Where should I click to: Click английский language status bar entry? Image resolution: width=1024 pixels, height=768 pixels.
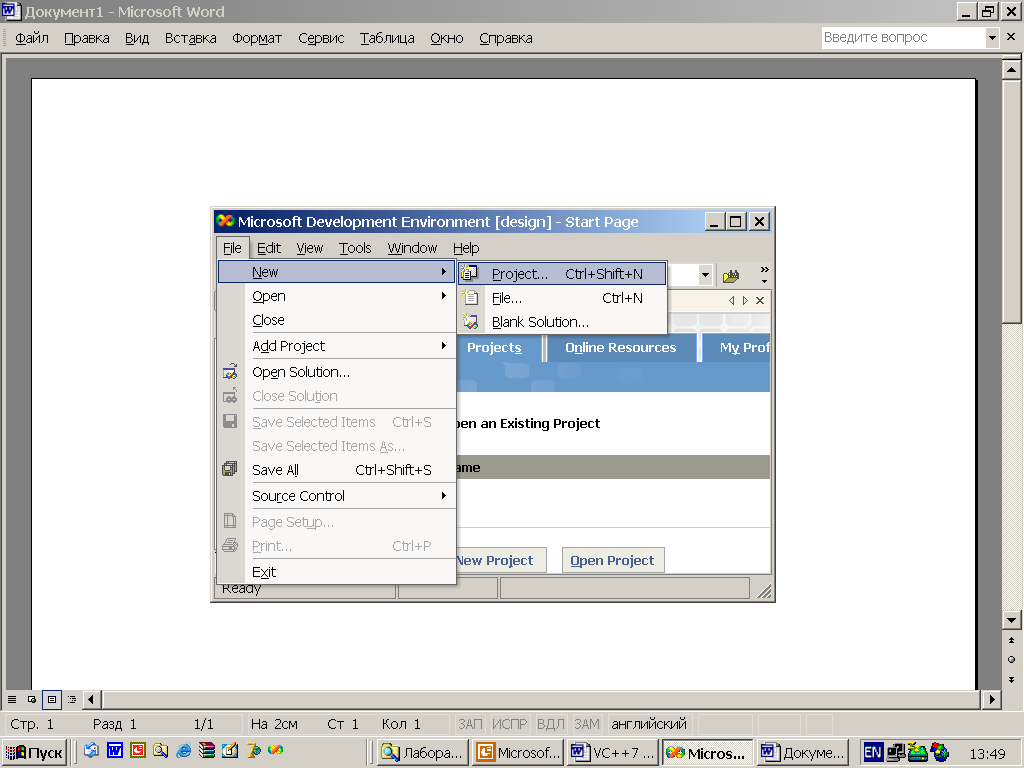(x=648, y=724)
